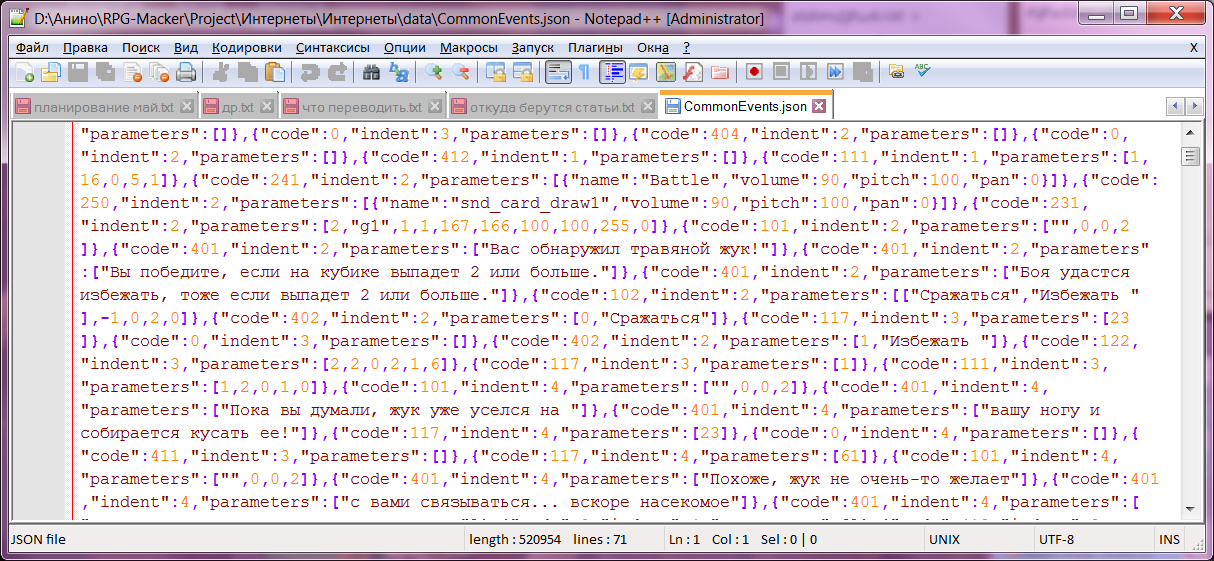Click the Save file floppy icon

78,72
